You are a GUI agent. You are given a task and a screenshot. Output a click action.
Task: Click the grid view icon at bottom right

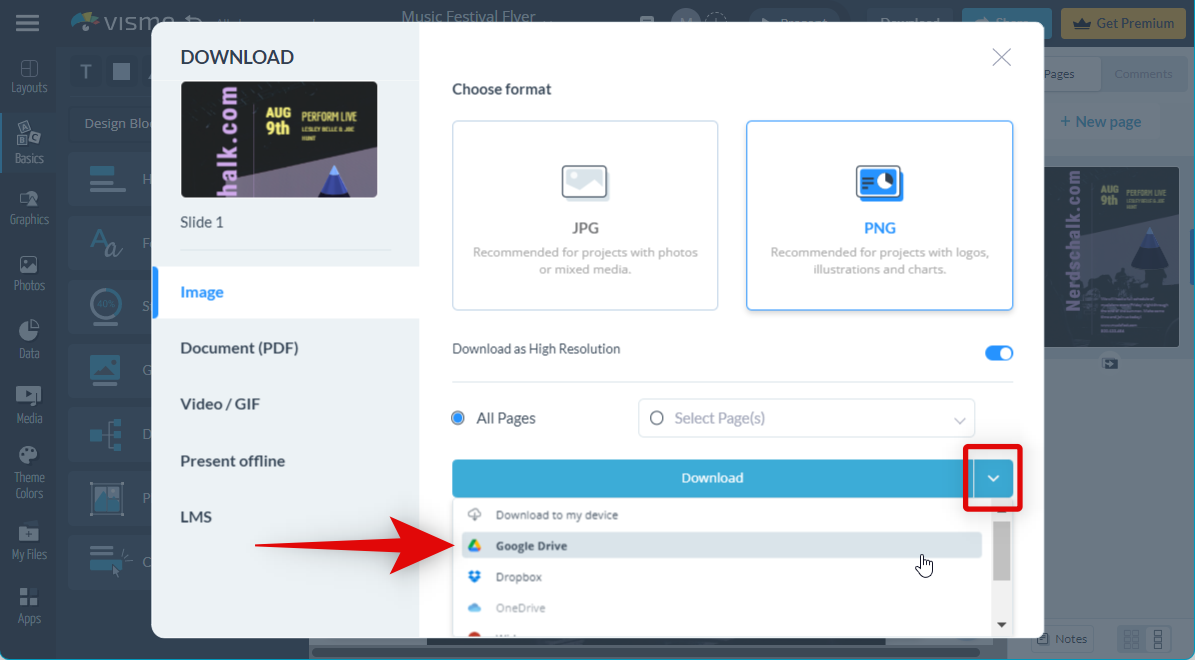[1131, 639]
